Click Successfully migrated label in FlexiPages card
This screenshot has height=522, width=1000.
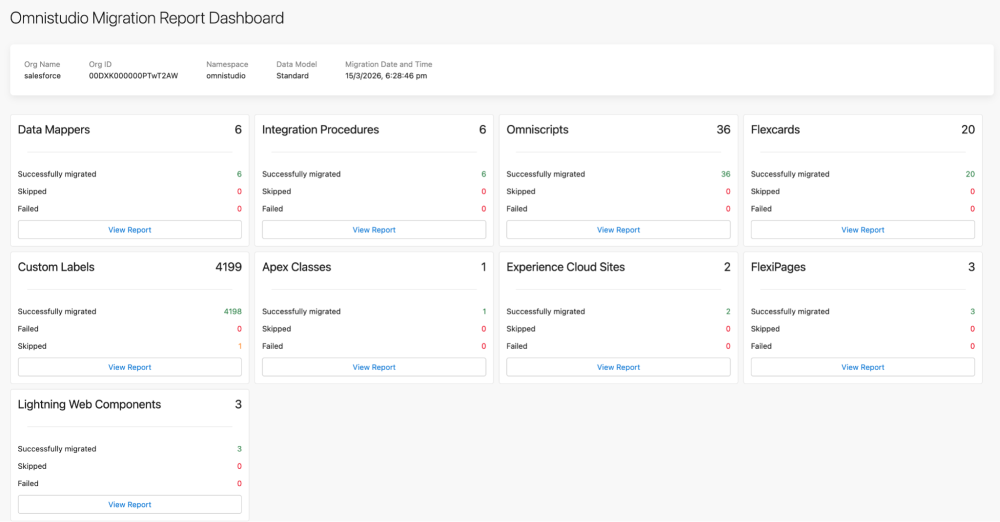click(x=790, y=311)
